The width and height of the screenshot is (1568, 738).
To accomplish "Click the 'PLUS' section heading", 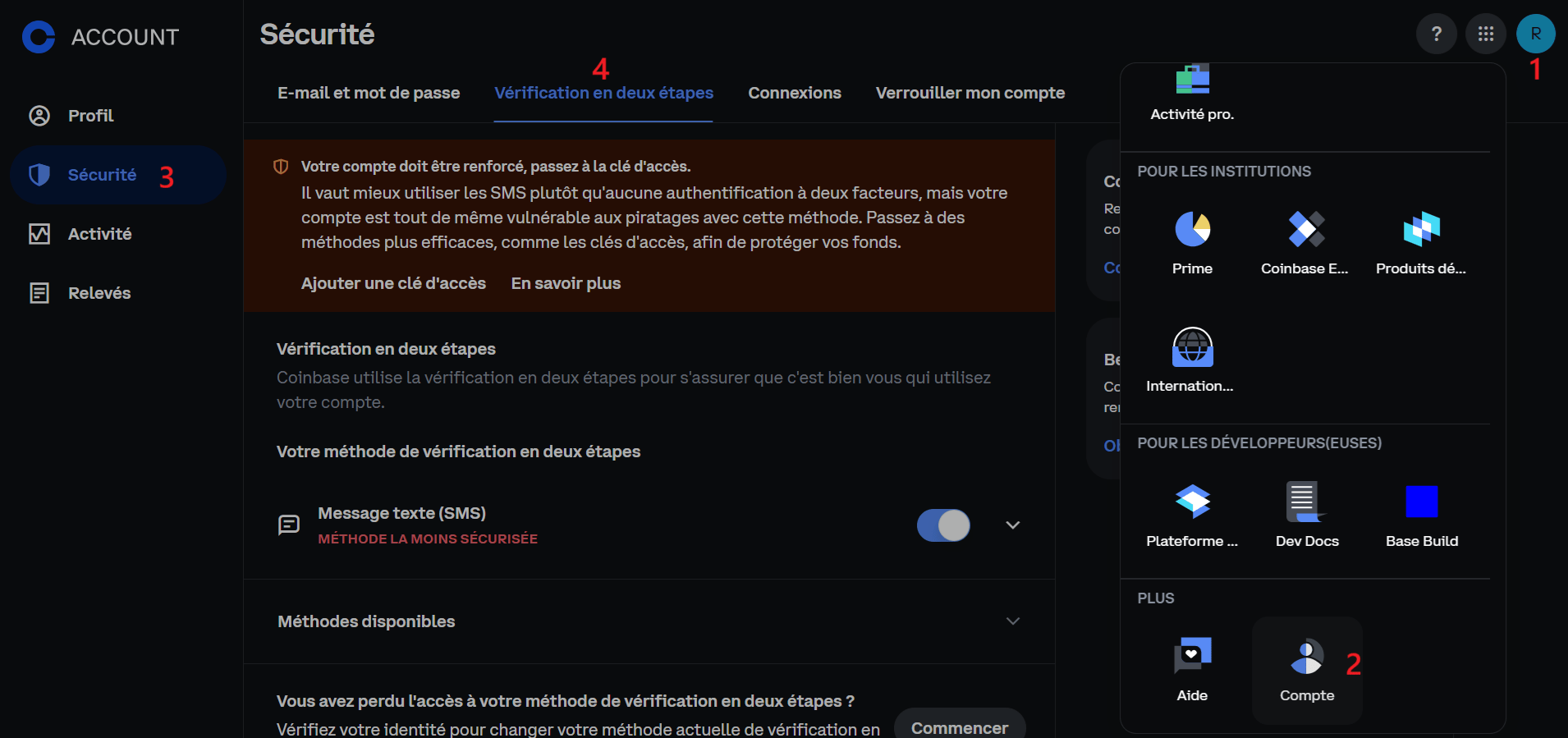I will 1156,598.
